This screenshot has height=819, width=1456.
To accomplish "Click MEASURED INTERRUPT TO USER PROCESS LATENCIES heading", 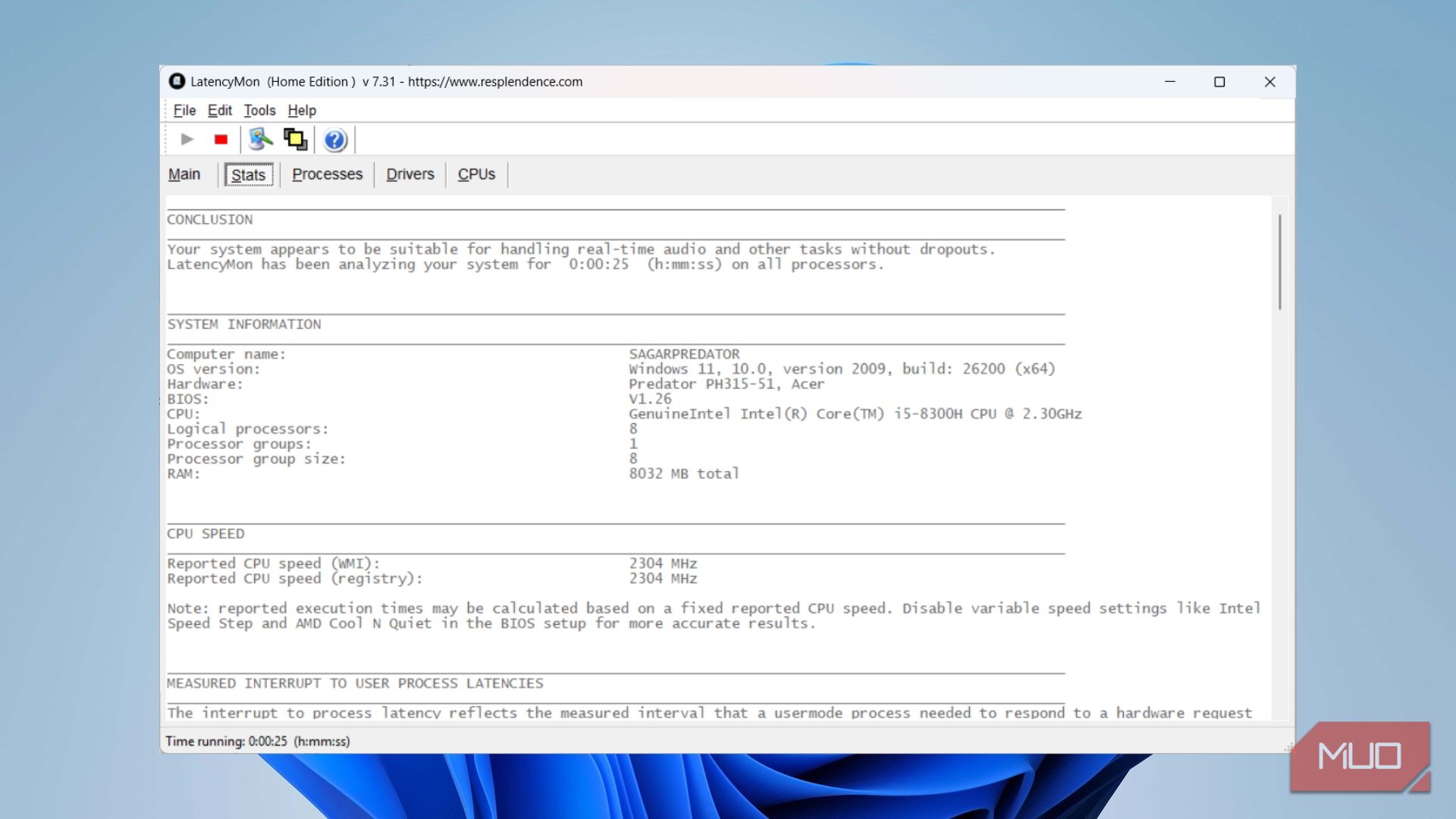I will pyautogui.click(x=355, y=684).
